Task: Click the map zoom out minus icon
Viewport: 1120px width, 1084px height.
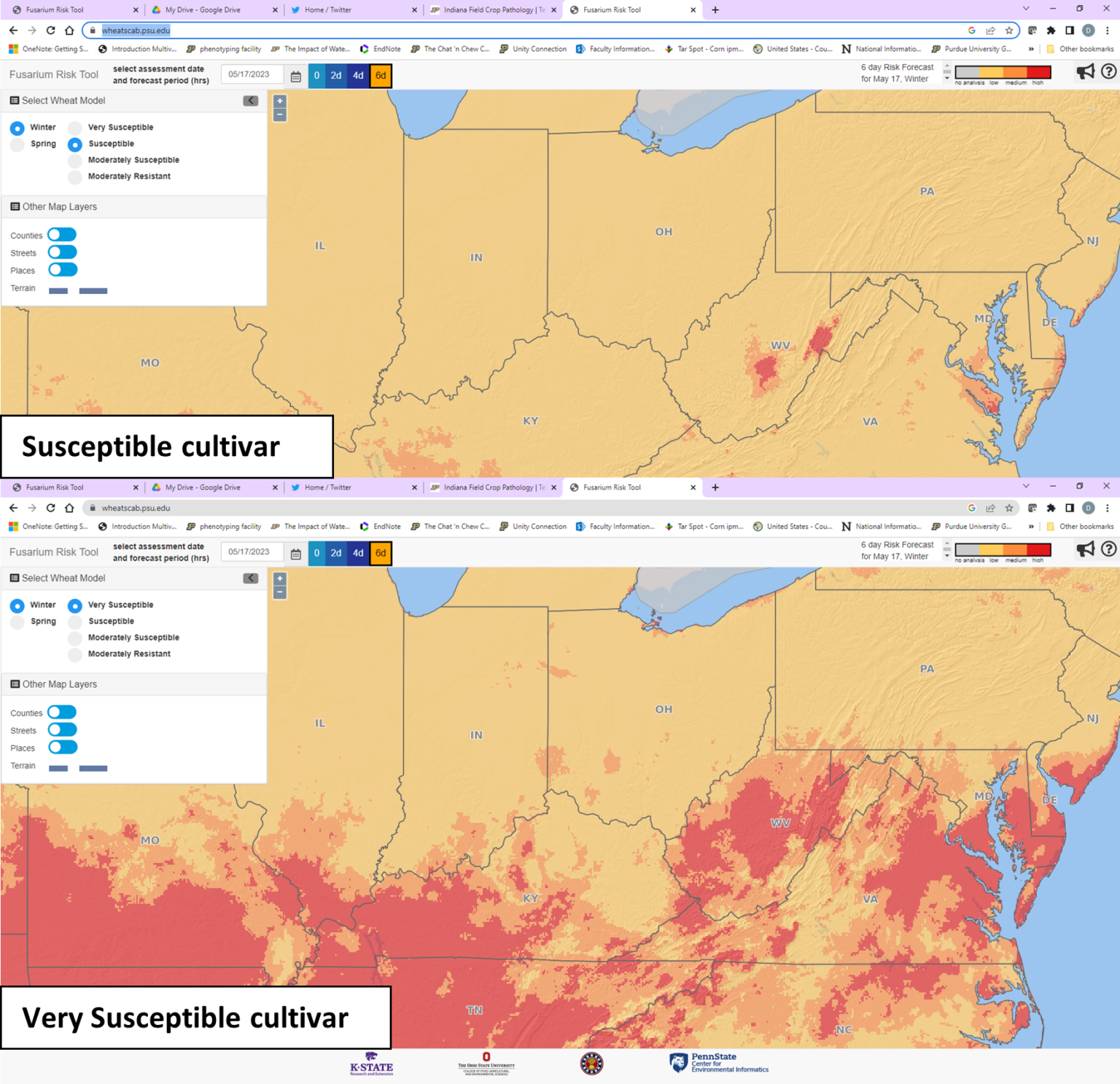Action: point(279,115)
